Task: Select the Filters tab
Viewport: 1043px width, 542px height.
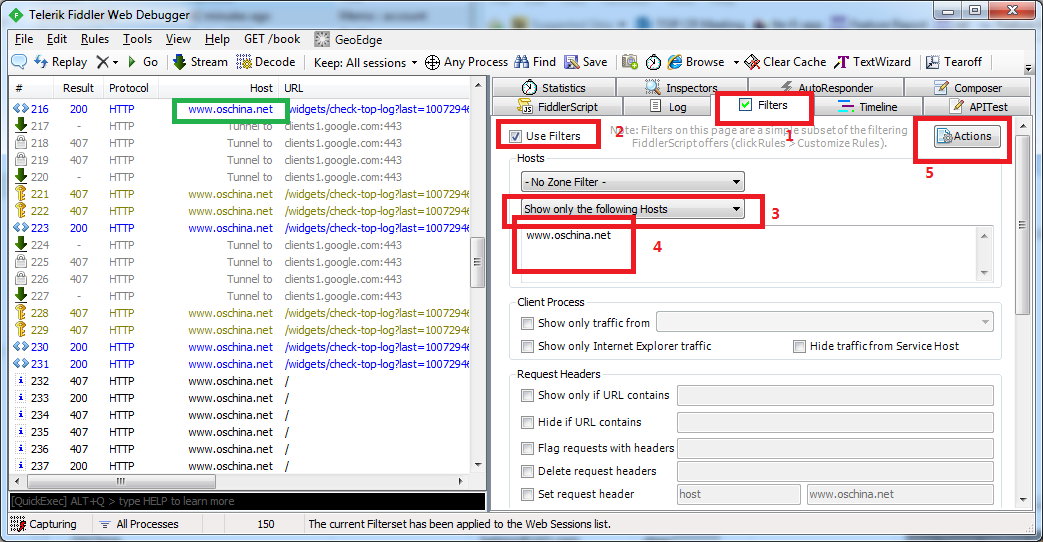Action: 763,105
